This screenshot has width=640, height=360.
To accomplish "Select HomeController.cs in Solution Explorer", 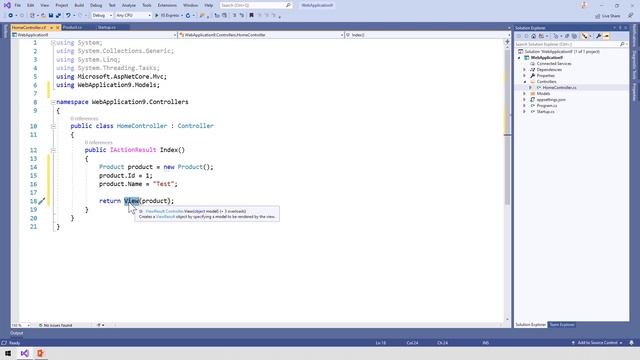I will (x=559, y=88).
